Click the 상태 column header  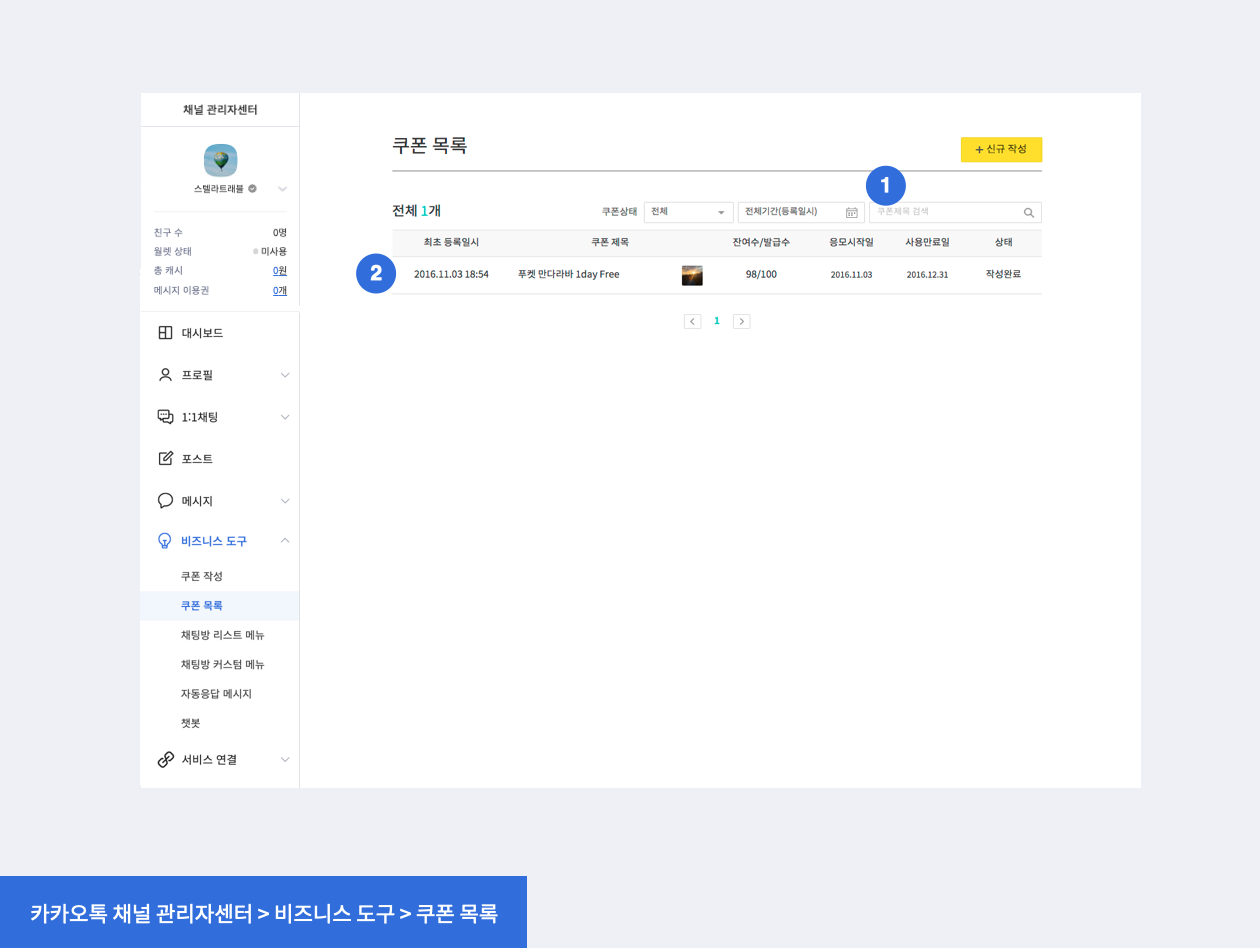click(x=1003, y=242)
